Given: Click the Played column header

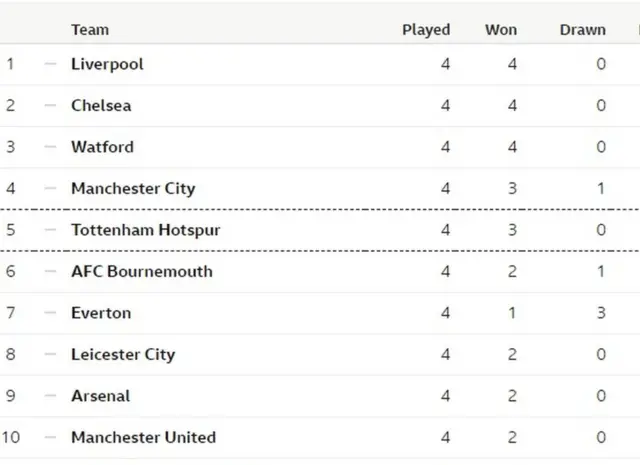Looking at the screenshot, I should pos(426,30).
